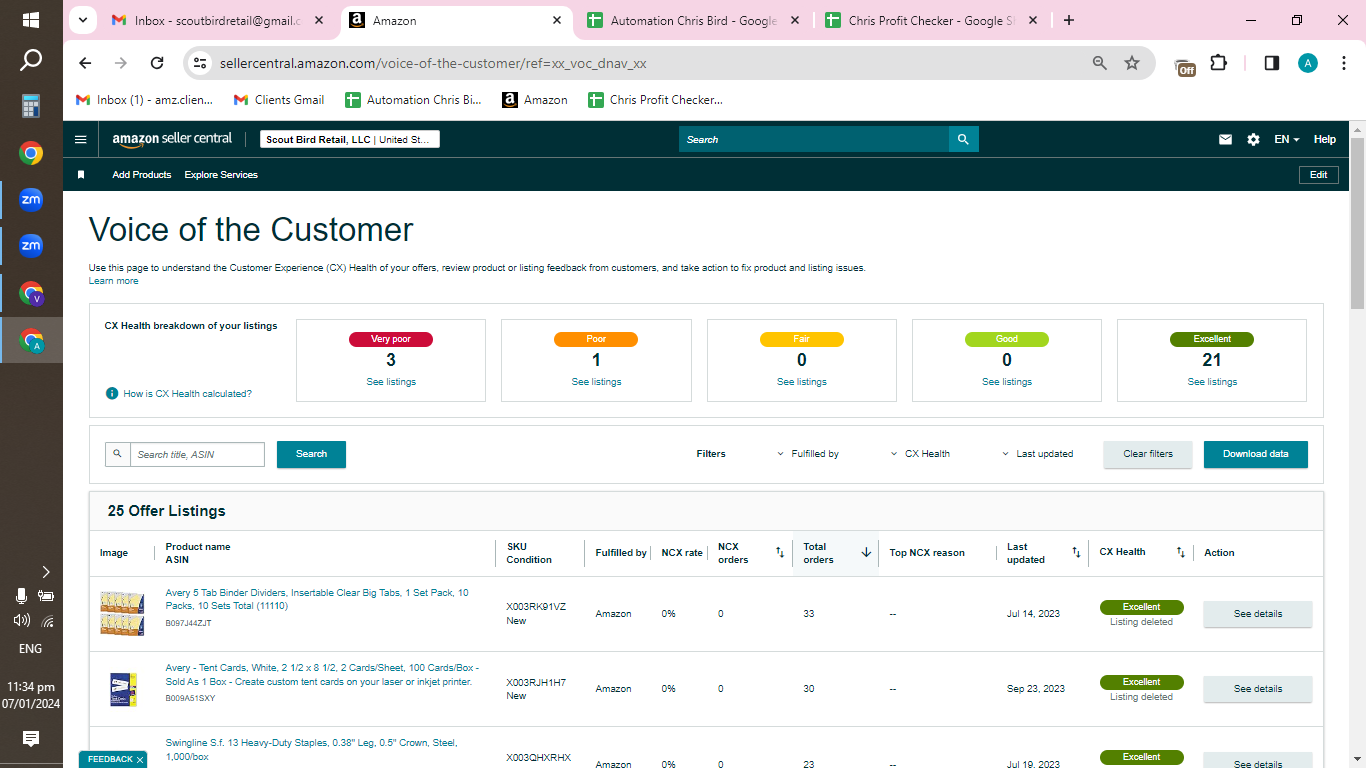Open the Chrome tab search dropdown

81,20
